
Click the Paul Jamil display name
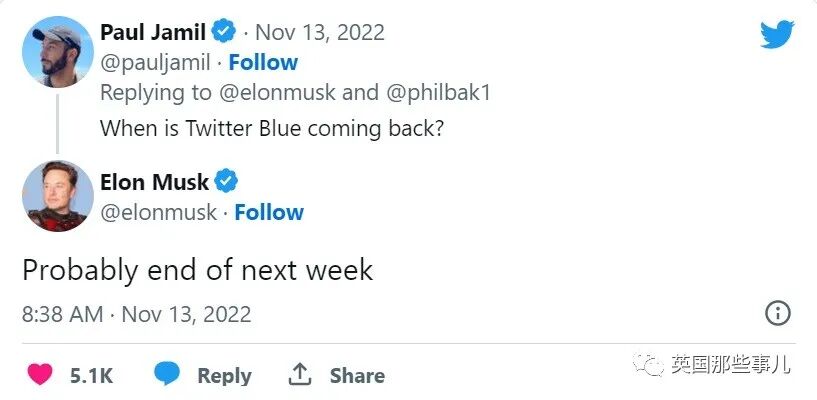click(152, 31)
